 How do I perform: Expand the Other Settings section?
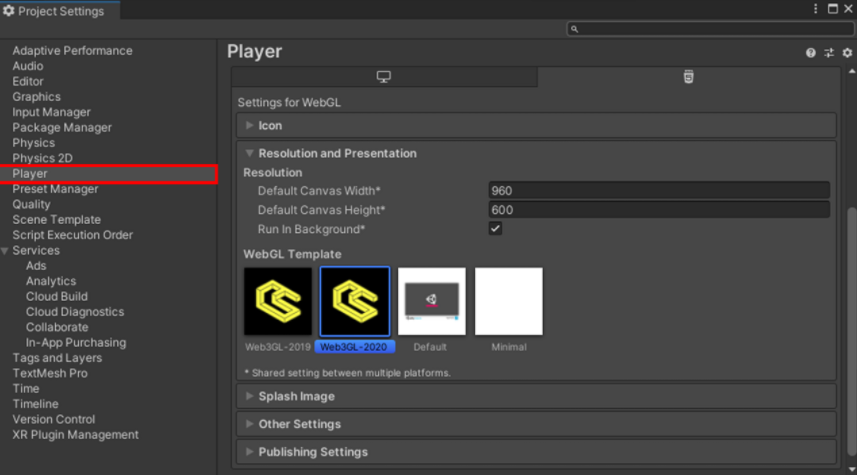[x=536, y=424]
